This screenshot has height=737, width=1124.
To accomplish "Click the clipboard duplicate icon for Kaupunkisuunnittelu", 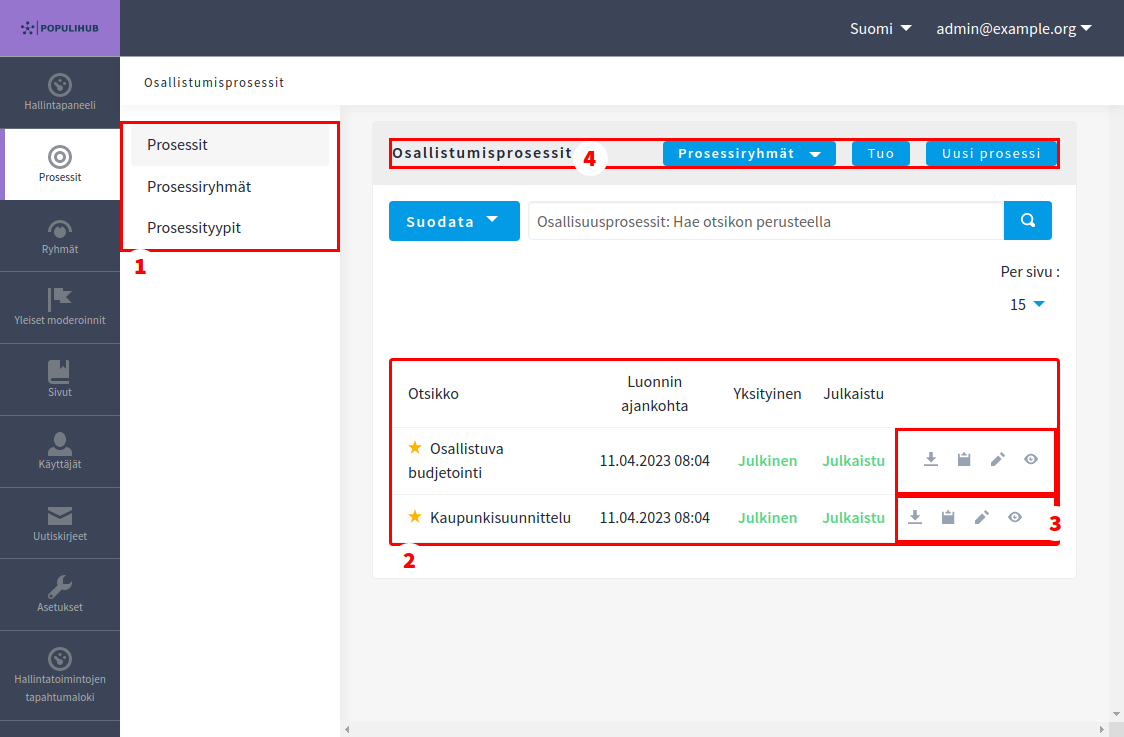I will (x=948, y=518).
